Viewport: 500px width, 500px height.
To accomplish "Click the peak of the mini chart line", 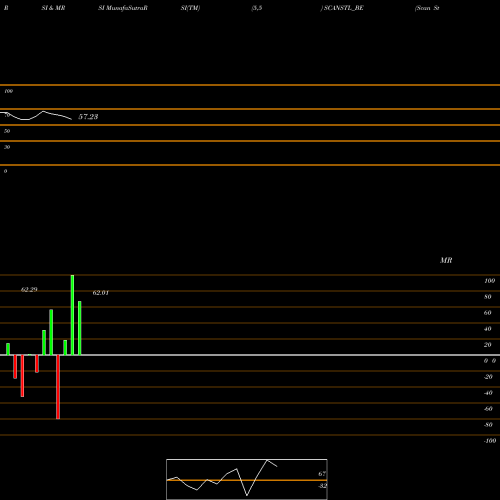I will pos(267,460).
